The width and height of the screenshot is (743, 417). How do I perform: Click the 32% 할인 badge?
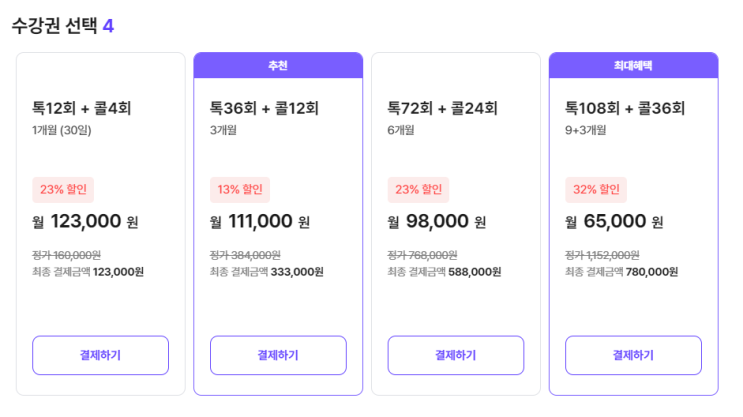tap(596, 189)
